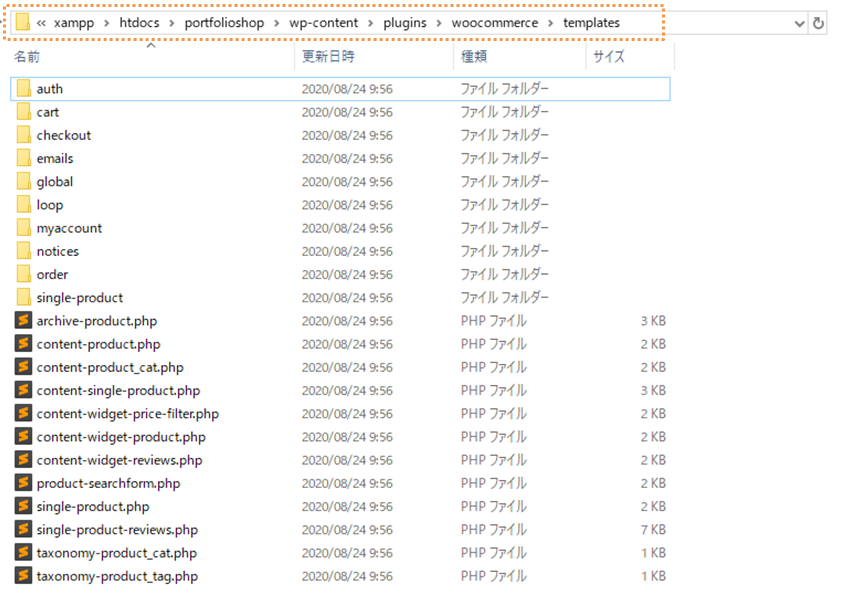Select the folder name myaccount

click(x=69, y=228)
